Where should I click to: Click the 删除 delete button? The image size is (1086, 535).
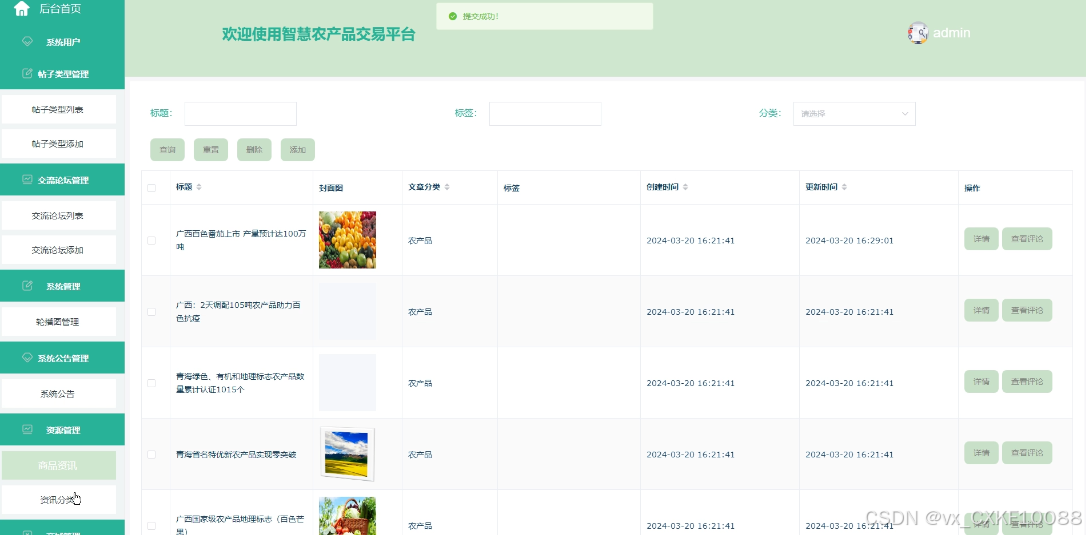tap(254, 150)
